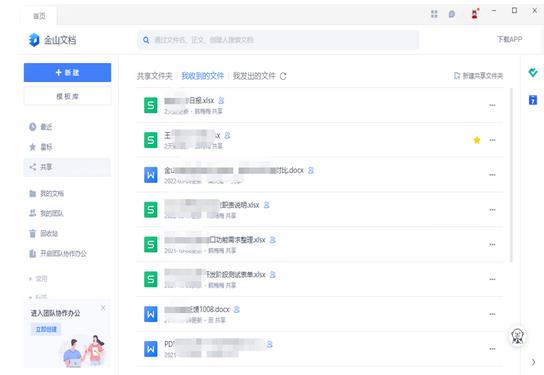Open the messages chat icon in title bar
The image size is (544, 375).
[452, 14]
